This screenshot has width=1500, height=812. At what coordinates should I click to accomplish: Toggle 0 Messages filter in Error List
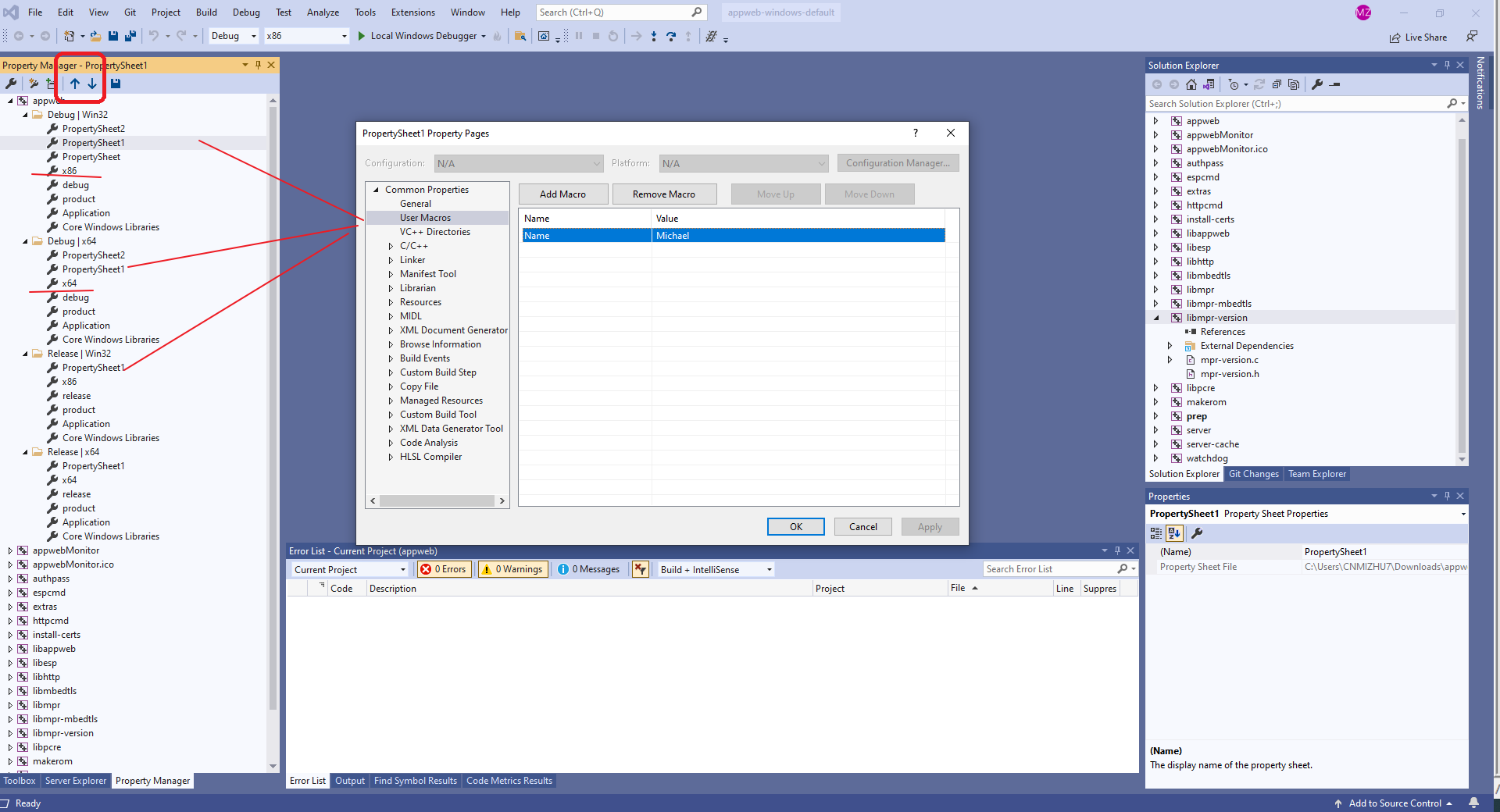[589, 569]
